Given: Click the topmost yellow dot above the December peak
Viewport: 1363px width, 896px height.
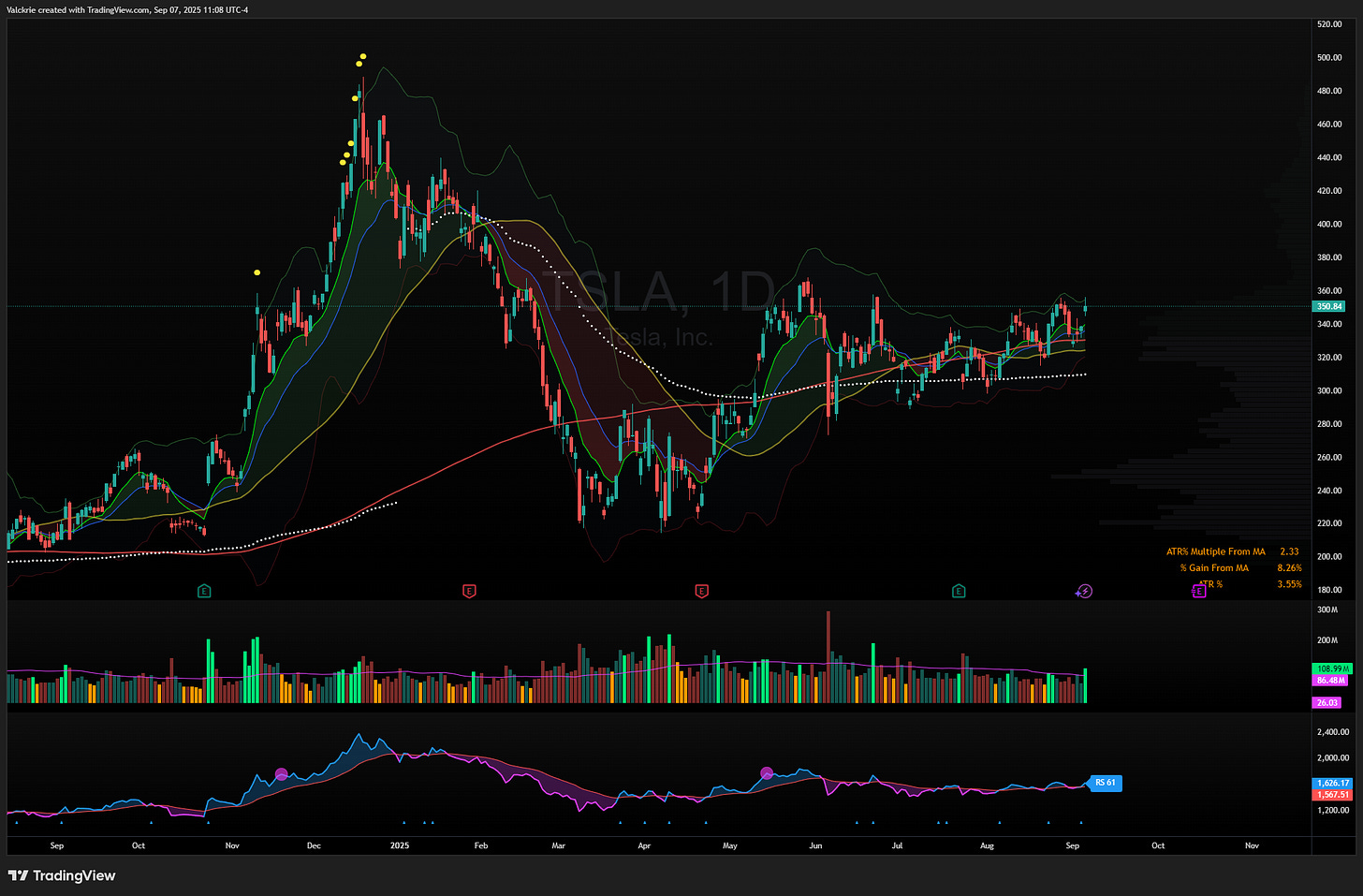Looking at the screenshot, I should tap(363, 56).
